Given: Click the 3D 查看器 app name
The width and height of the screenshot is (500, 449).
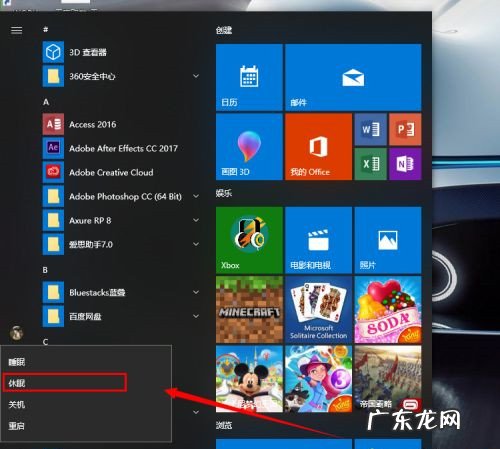Looking at the screenshot, I should click(x=88, y=52).
